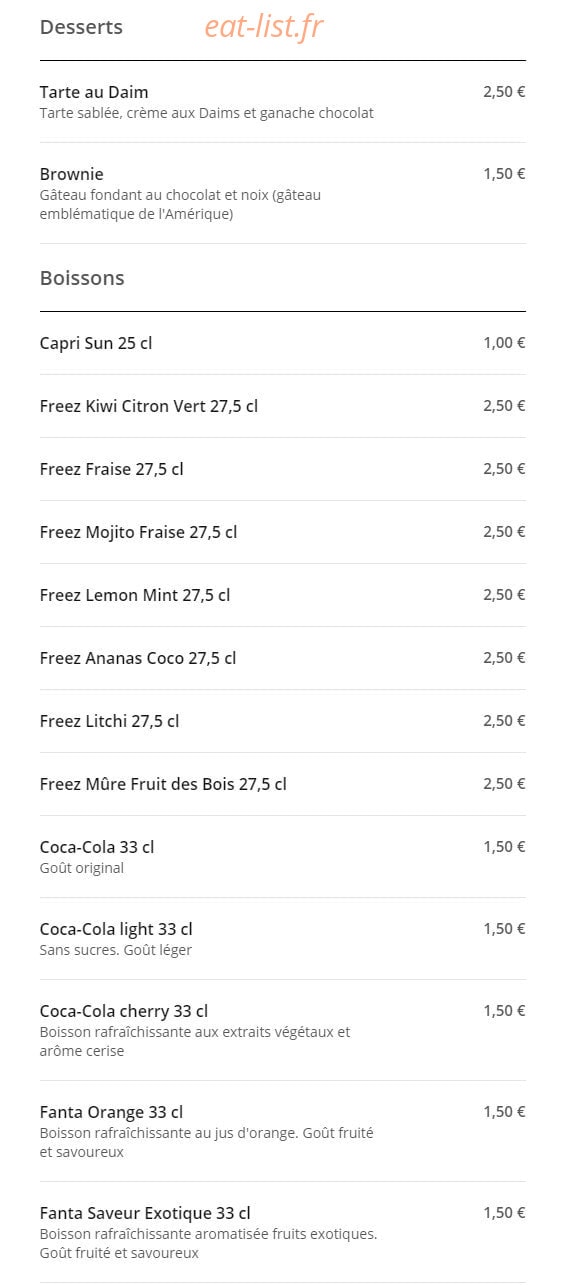565x1285 pixels.
Task: Select the Tarte au Daim dessert
Action: click(x=282, y=102)
